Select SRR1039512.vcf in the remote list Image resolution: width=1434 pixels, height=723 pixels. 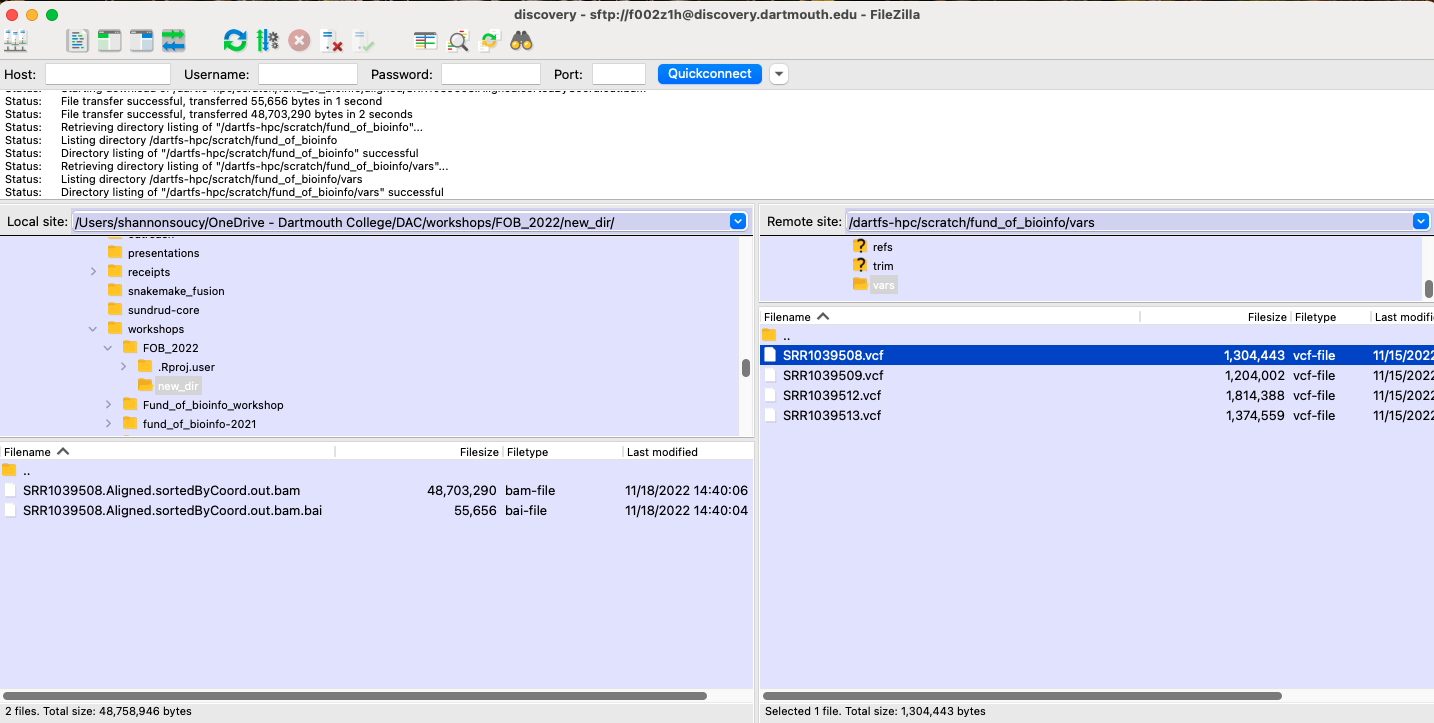(832, 395)
